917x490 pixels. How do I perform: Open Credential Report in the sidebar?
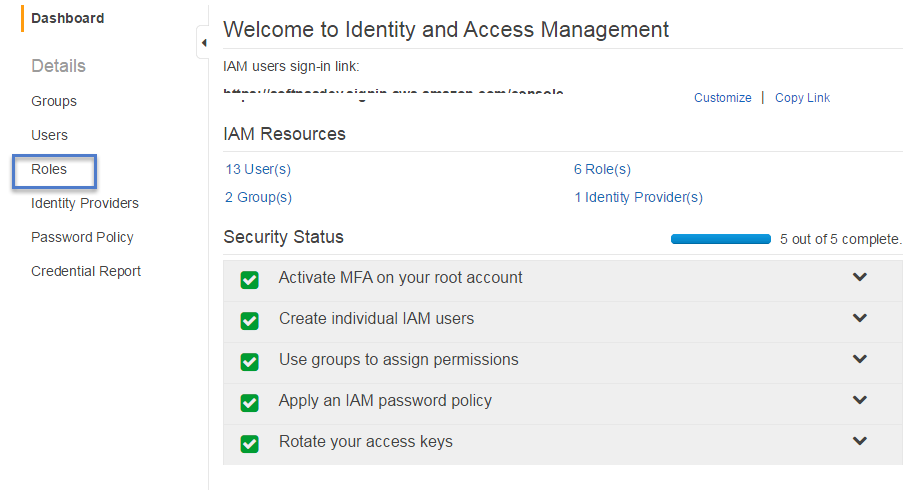click(86, 271)
